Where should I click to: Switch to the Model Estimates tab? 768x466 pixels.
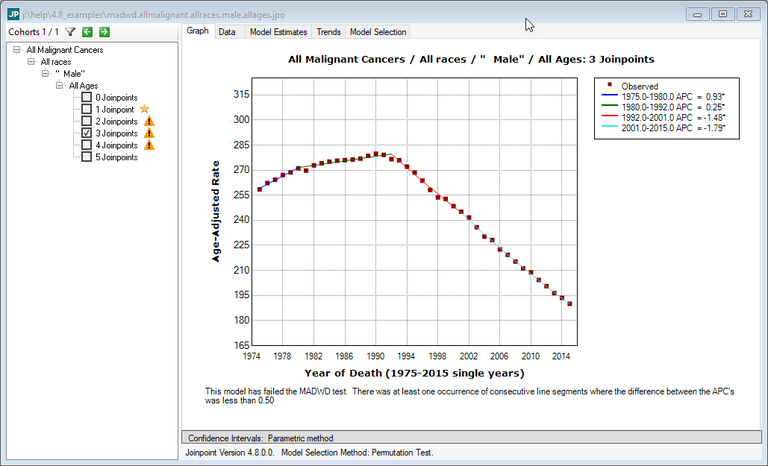tap(276, 32)
